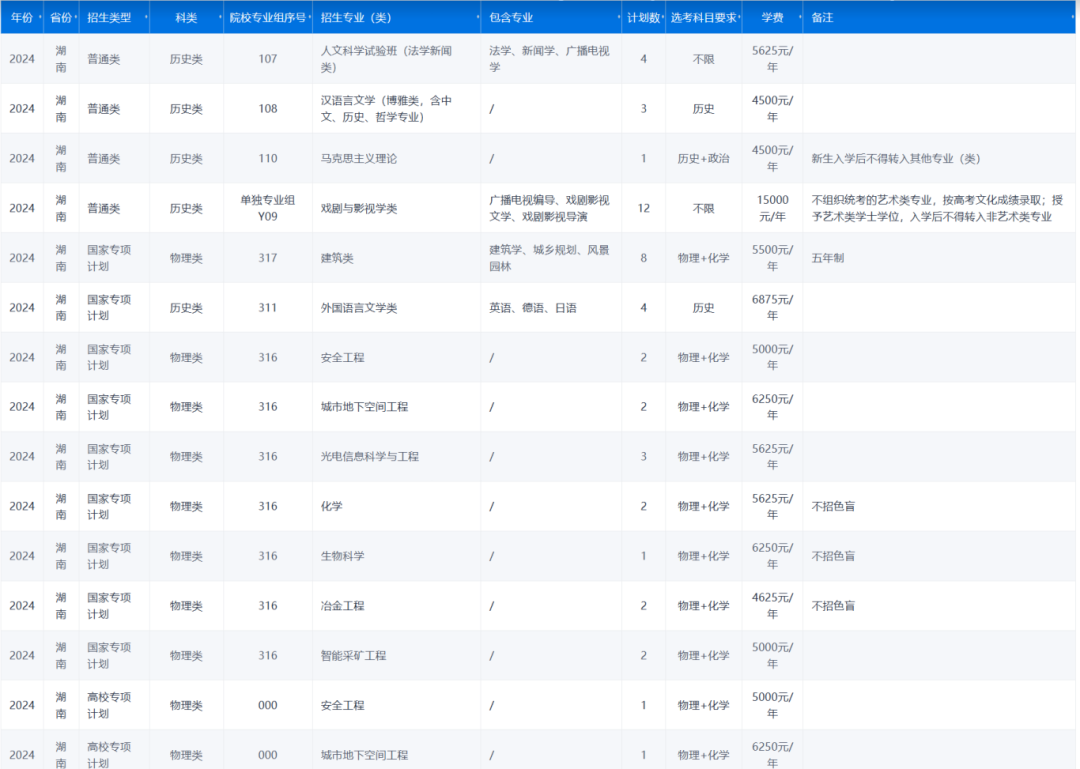Click 历史类 in the 外国语言文学类 row

coord(186,307)
